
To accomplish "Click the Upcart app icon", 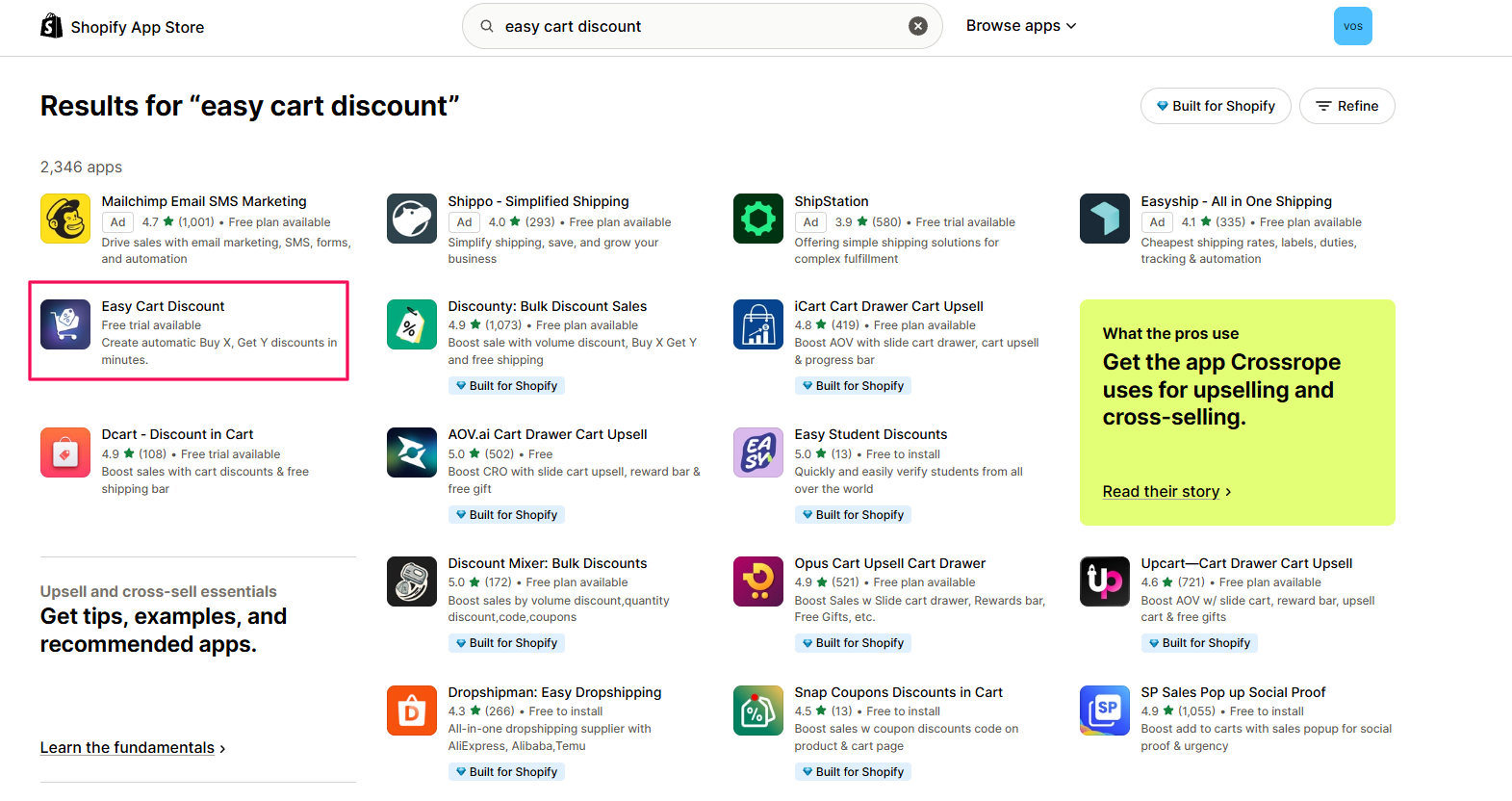I will [x=1104, y=581].
